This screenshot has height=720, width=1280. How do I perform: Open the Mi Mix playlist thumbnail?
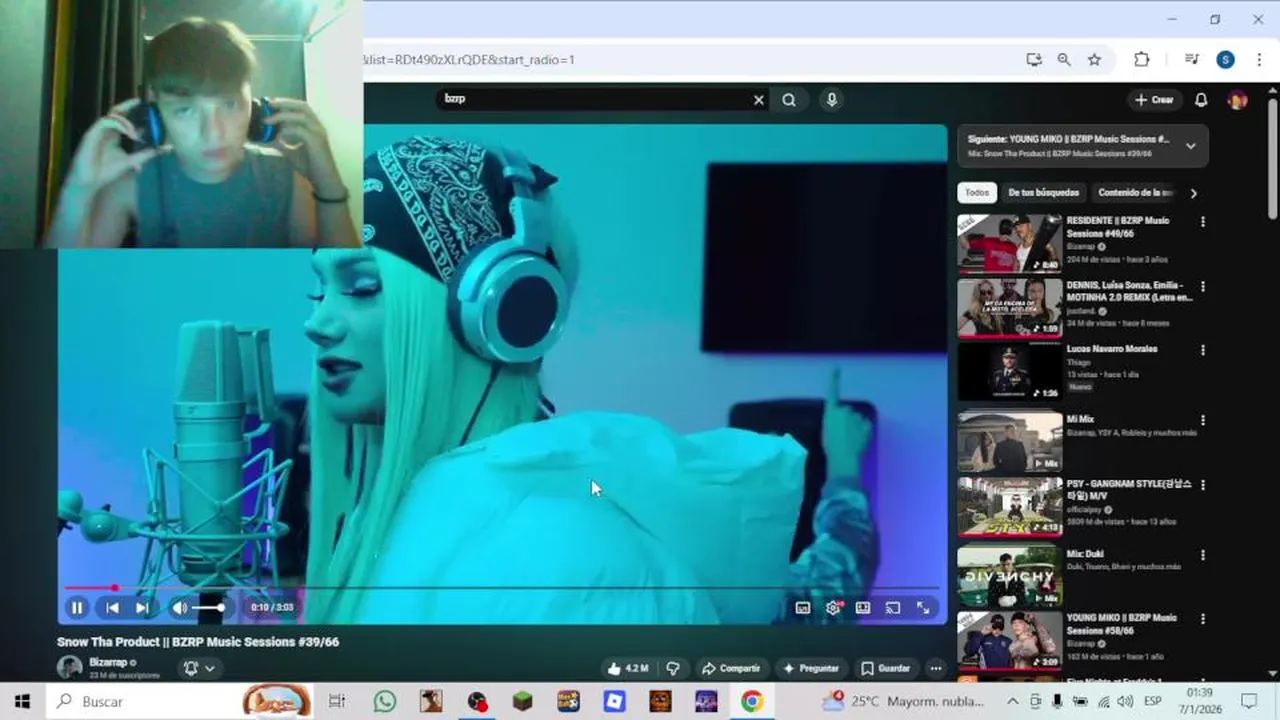1009,441
